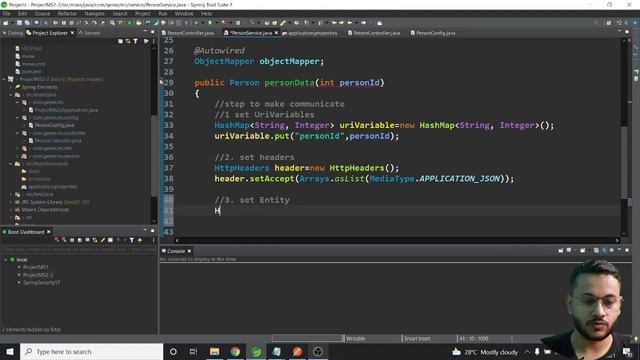Collapse the ProjectMS2-2 project node
The image size is (640, 360).
click(4, 79)
